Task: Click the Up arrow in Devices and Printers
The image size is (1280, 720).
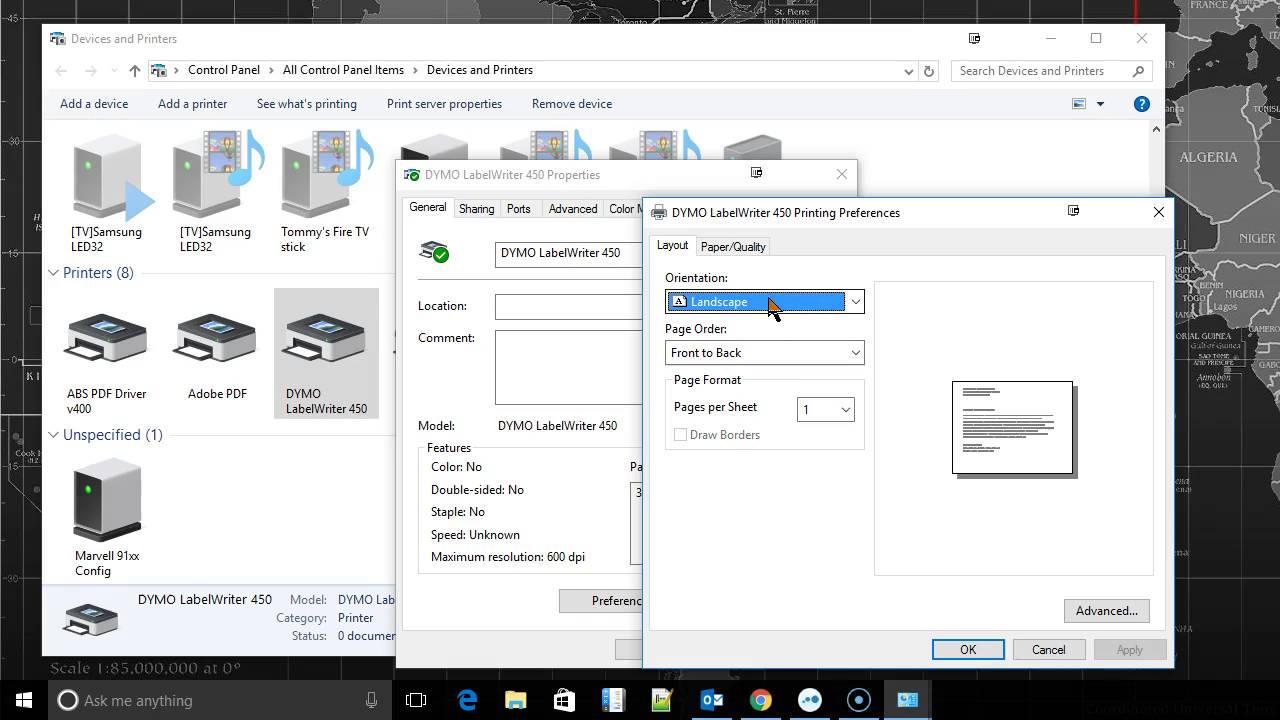Action: (135, 71)
